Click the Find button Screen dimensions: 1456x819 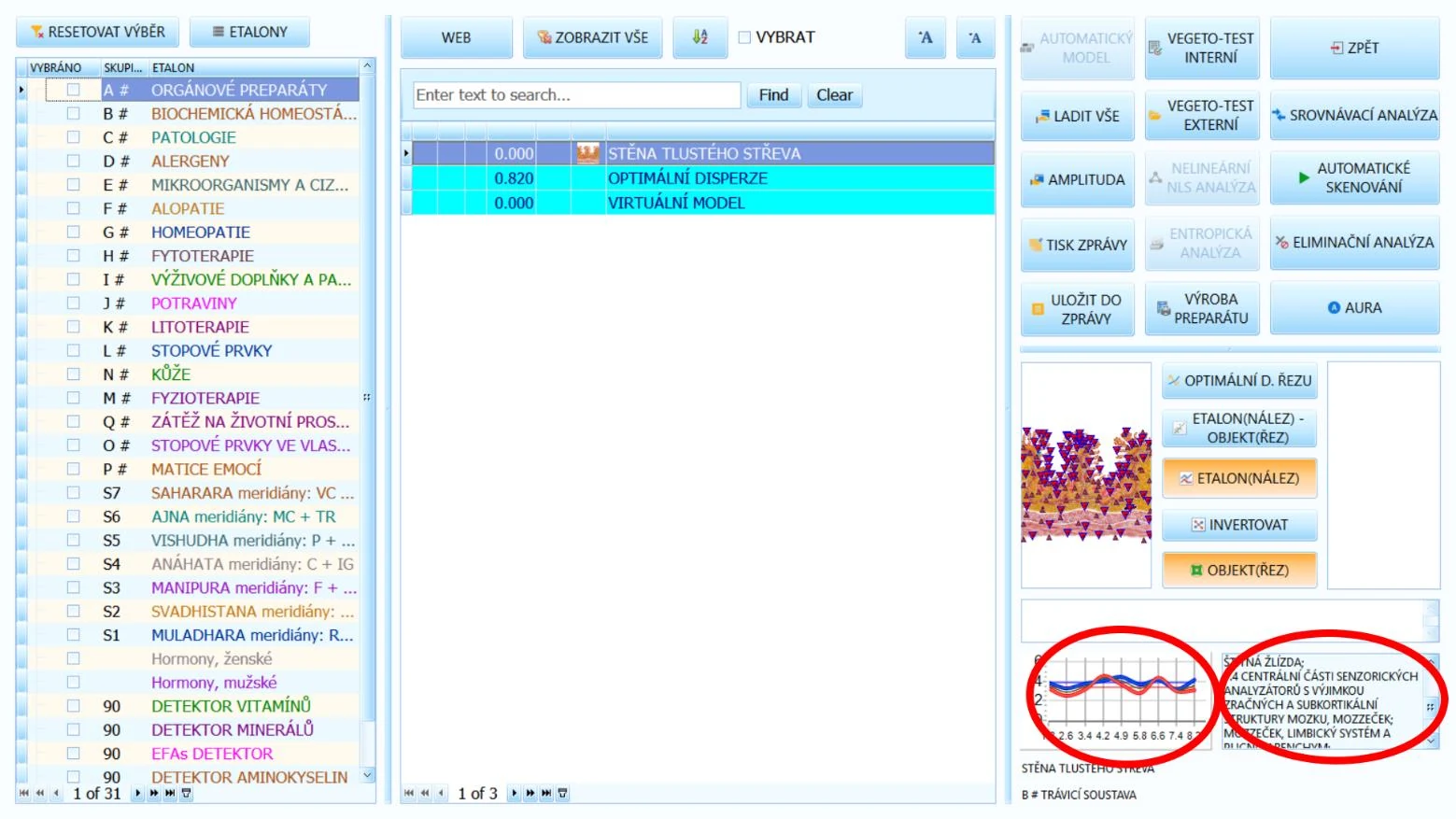coord(773,95)
